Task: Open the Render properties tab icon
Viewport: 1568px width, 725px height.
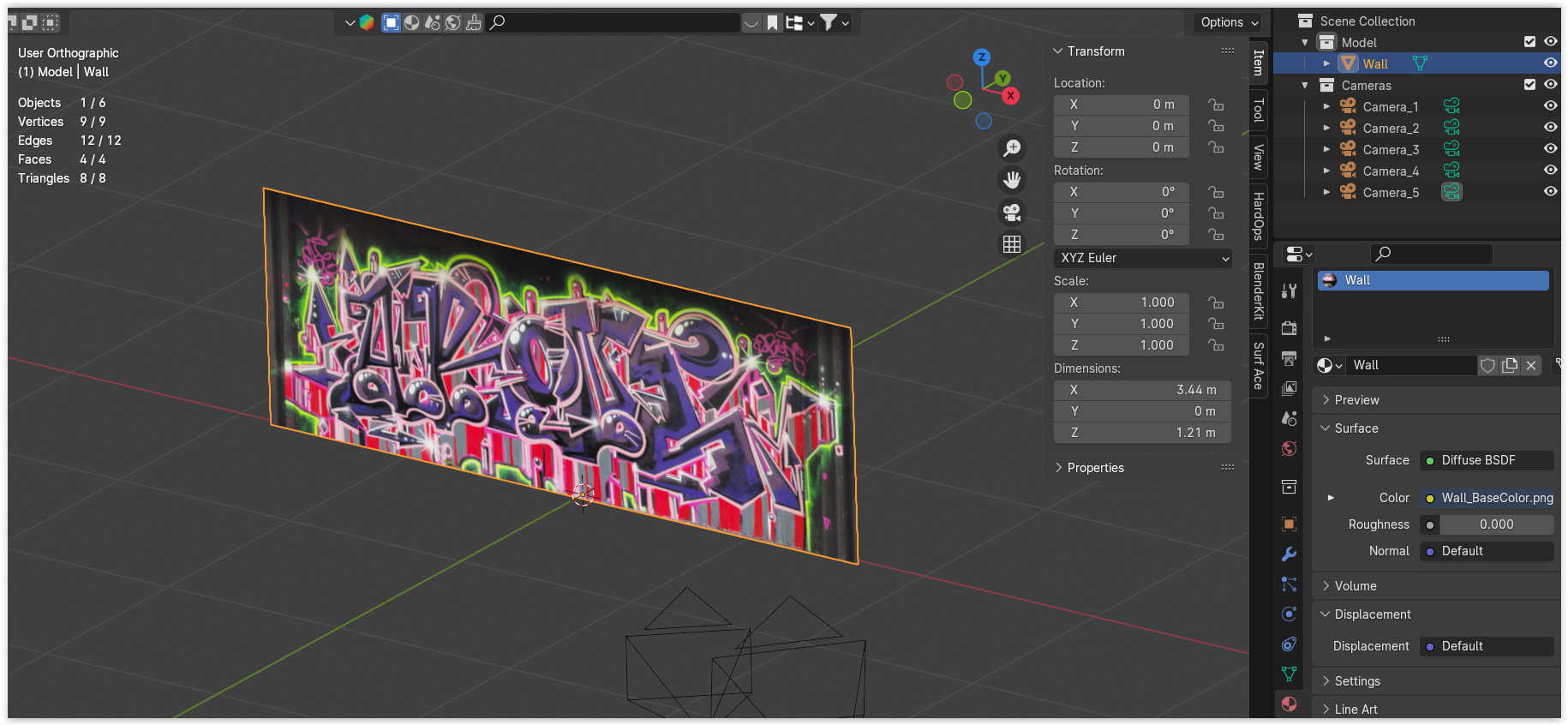Action: 1289,327
